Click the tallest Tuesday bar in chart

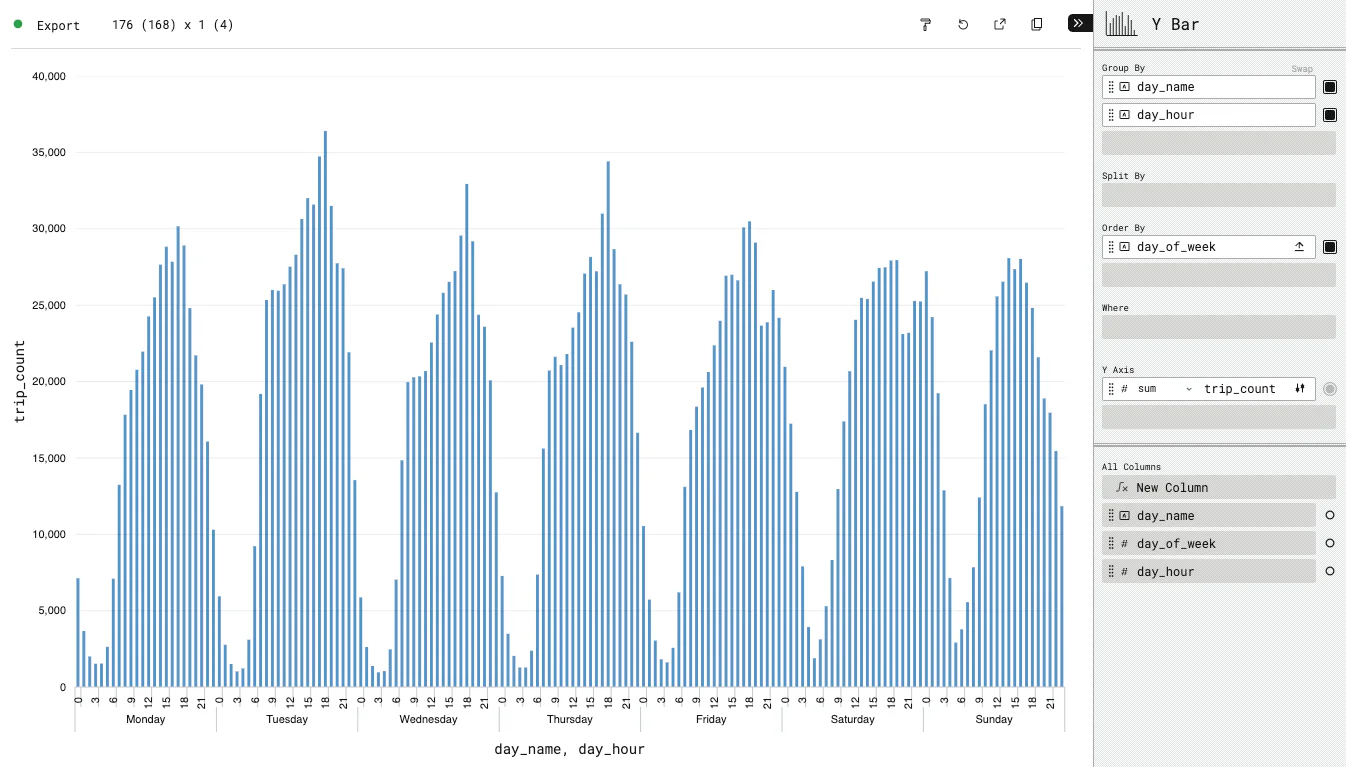pyautogui.click(x=325, y=409)
